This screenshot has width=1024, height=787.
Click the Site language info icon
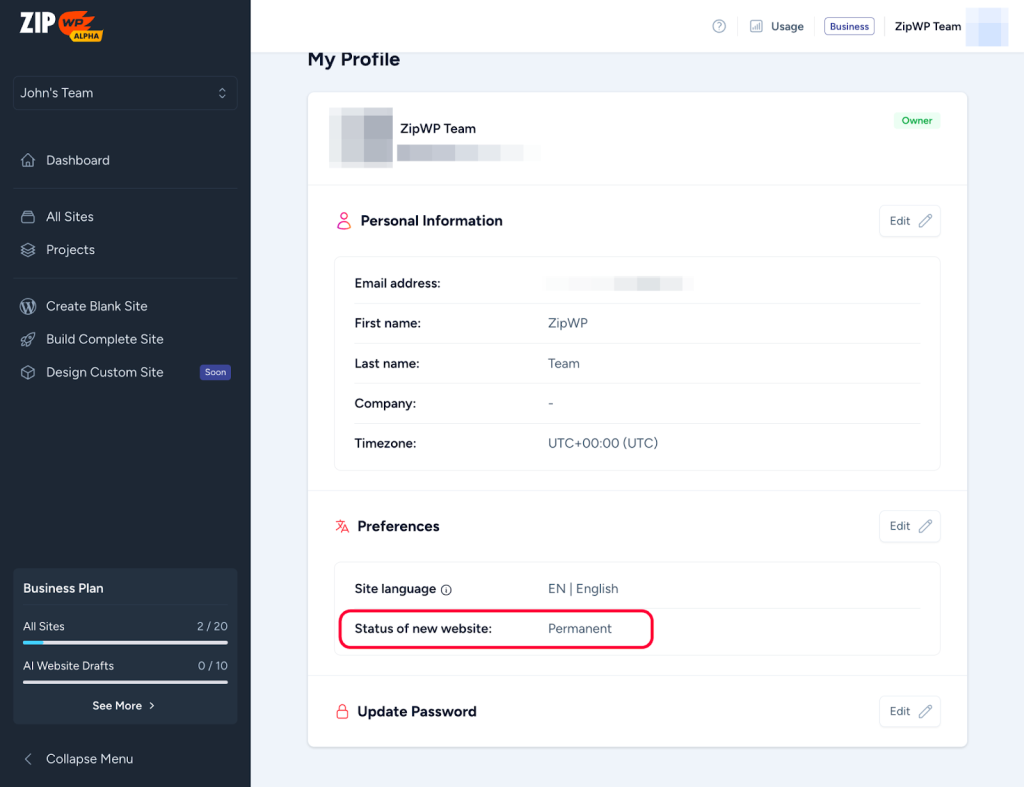pos(447,590)
